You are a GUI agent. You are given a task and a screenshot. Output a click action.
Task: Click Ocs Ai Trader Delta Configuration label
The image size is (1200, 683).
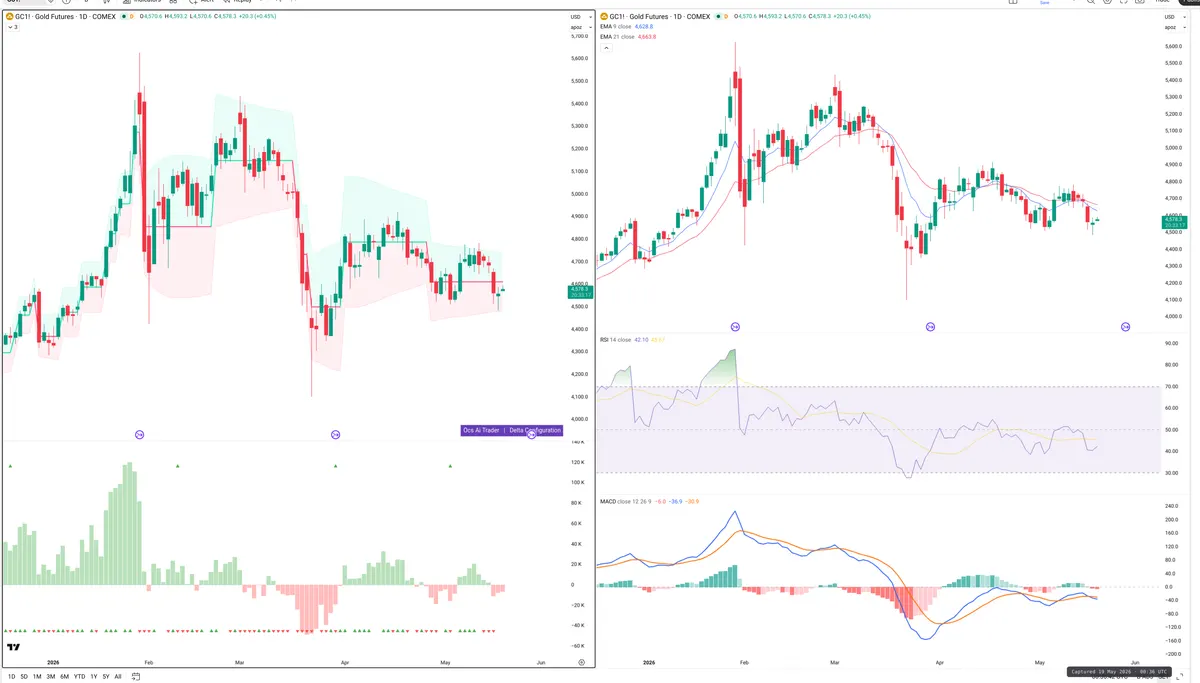(511, 430)
